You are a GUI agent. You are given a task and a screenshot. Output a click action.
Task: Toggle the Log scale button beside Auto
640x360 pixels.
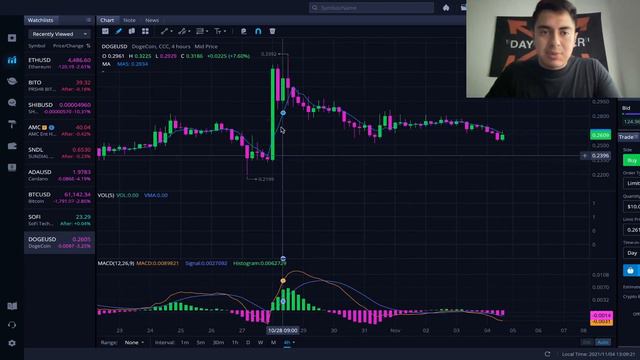coord(587,342)
